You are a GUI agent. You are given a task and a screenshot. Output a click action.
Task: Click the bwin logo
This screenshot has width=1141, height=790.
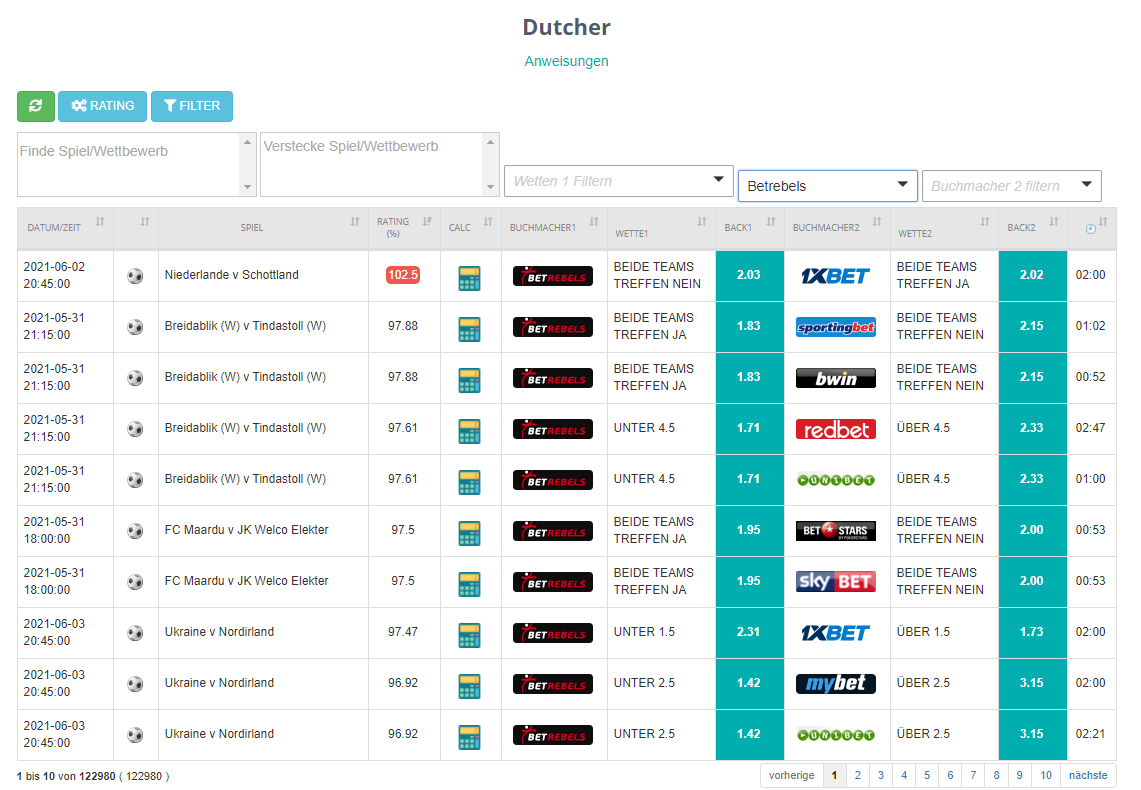(x=835, y=378)
